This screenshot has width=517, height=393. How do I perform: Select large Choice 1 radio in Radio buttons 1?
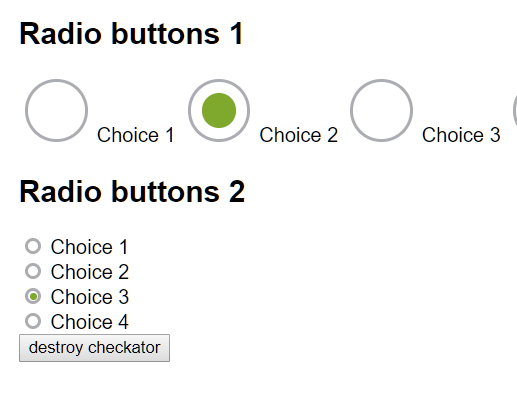[x=56, y=110]
